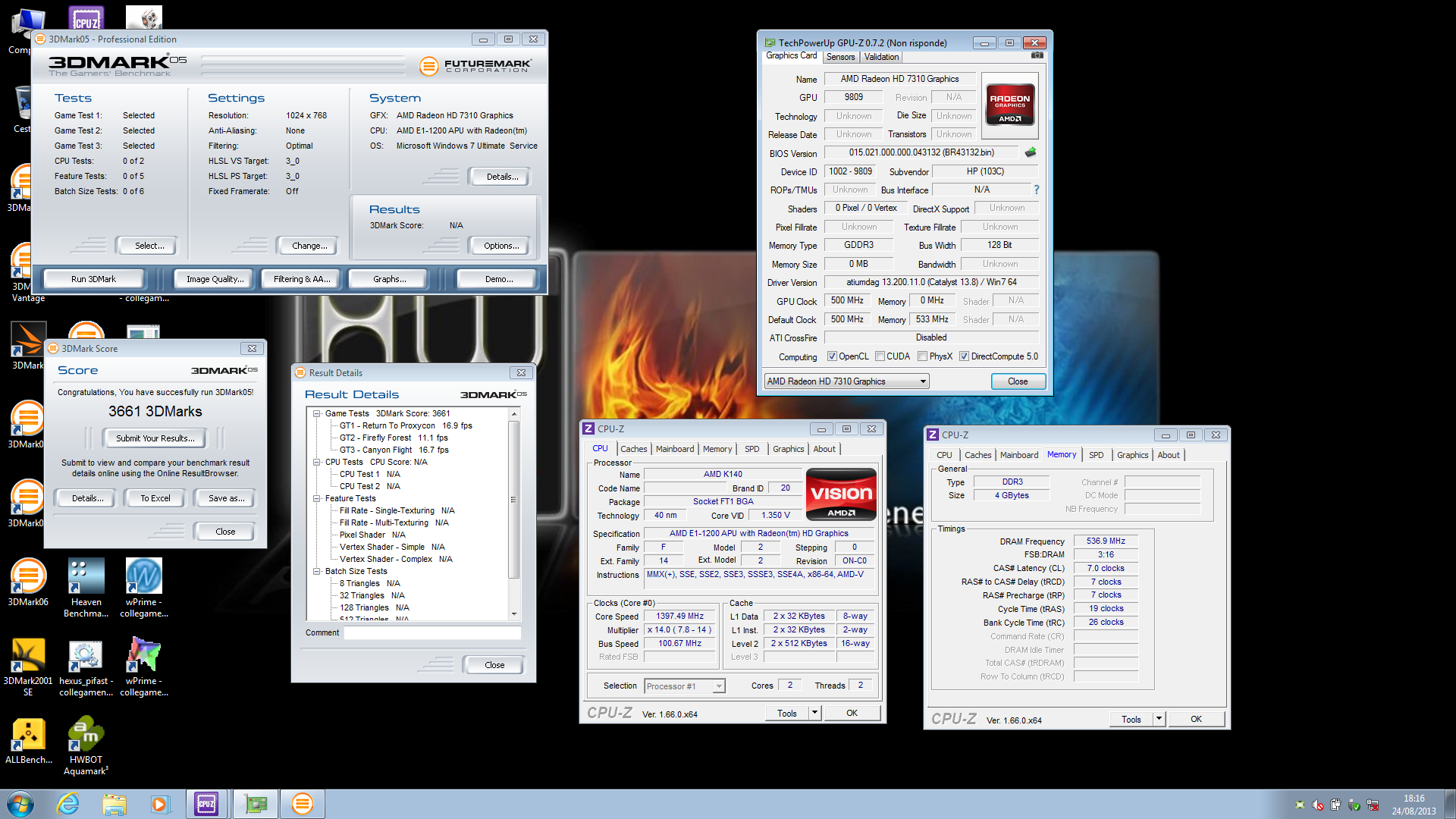Viewport: 1456px width, 819px height.
Task: Launch ALLBench desktop icon
Action: tap(28, 740)
